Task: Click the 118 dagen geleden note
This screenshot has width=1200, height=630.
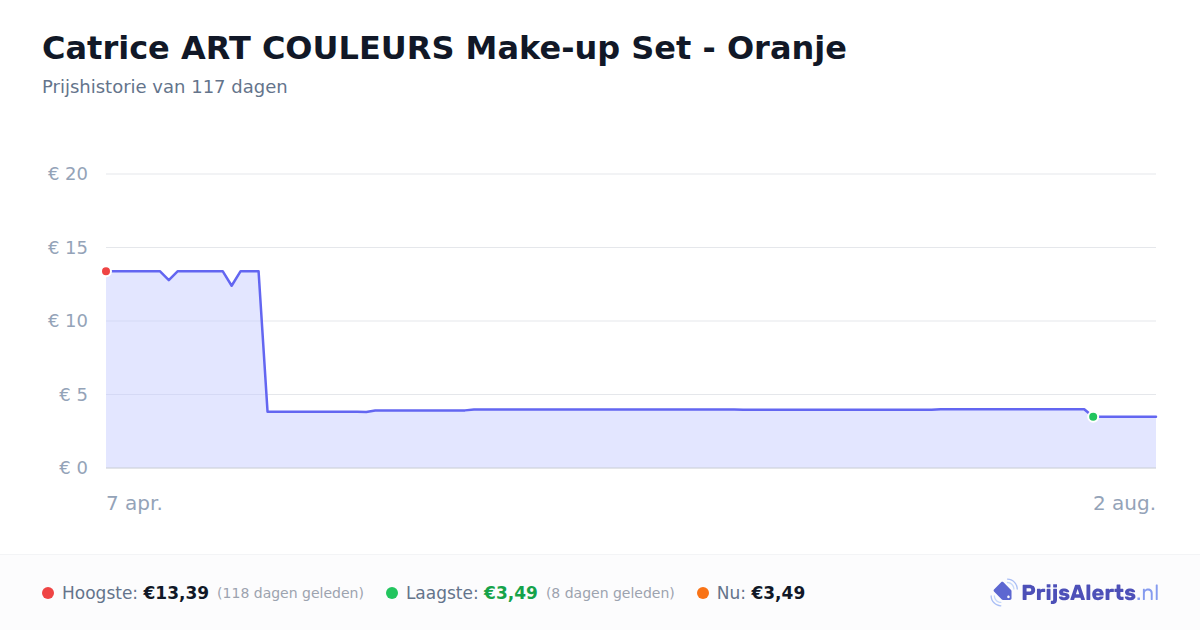Action: (x=290, y=593)
